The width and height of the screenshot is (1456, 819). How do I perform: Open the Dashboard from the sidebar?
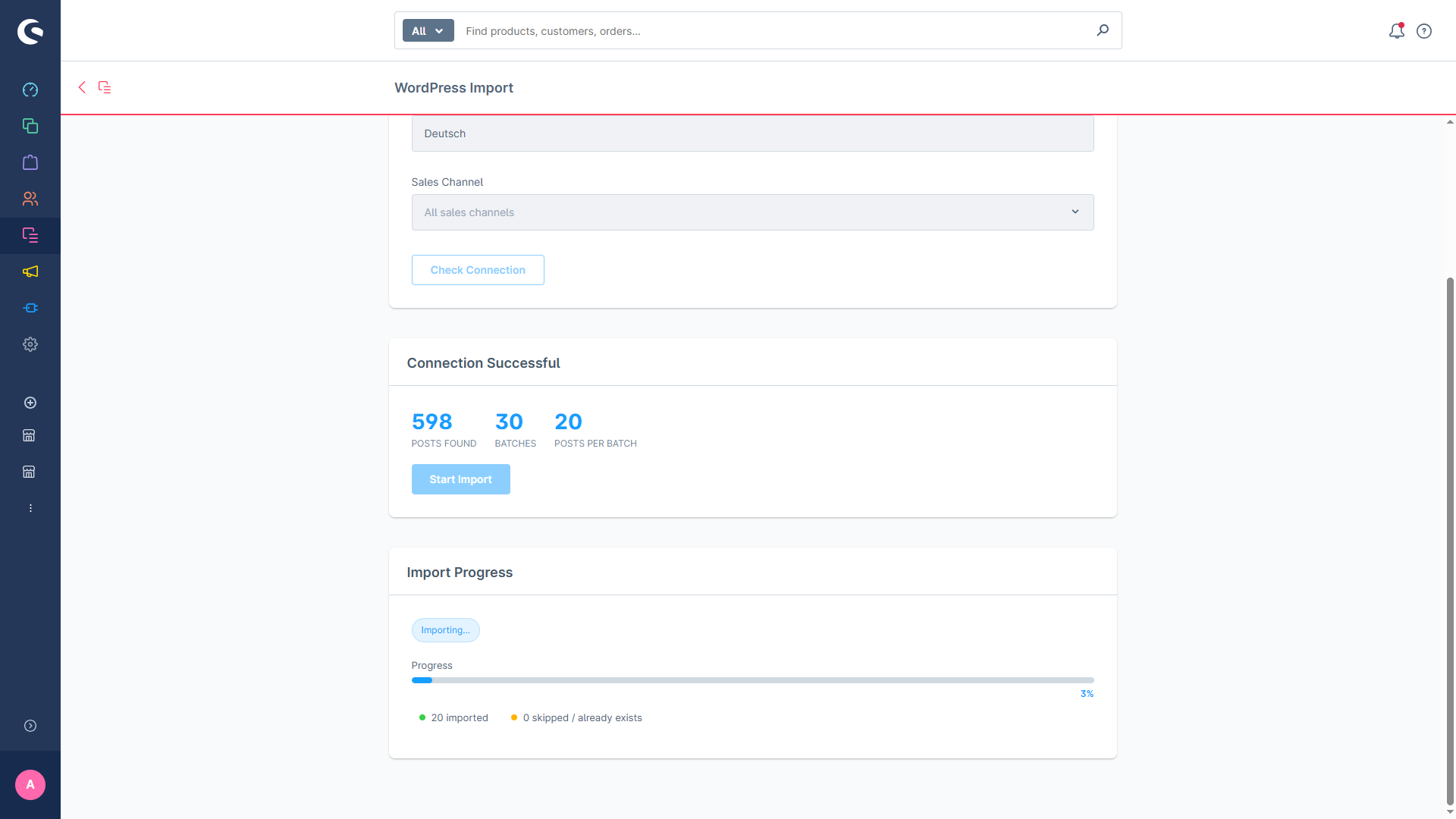30,89
